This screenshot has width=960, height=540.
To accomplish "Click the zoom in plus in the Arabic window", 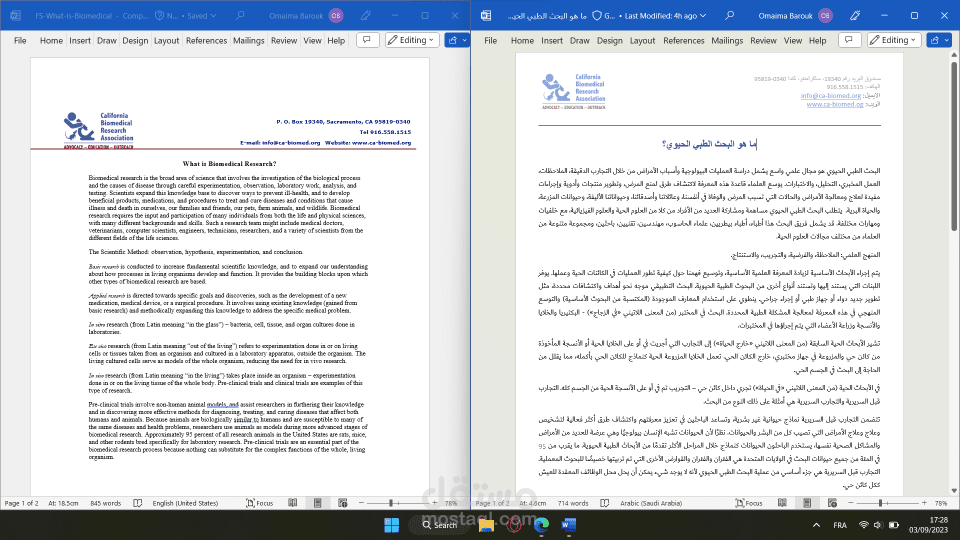I will pos(924,503).
